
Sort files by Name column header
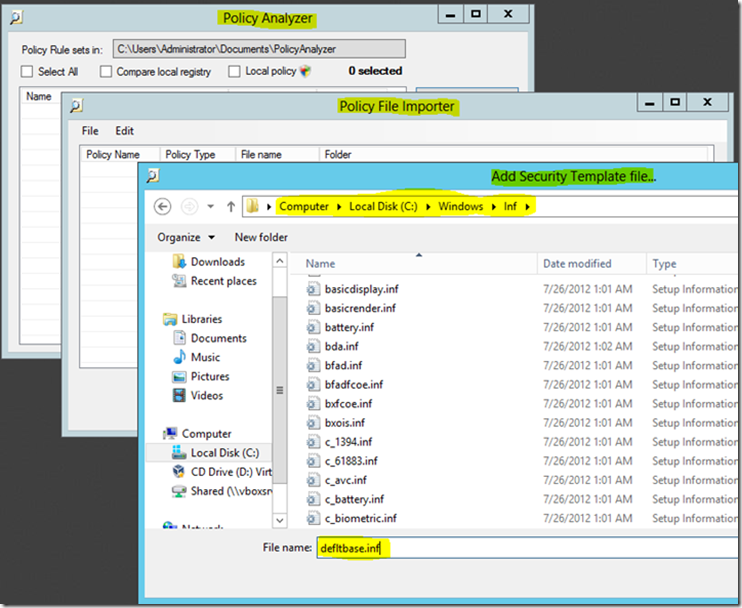(320, 264)
